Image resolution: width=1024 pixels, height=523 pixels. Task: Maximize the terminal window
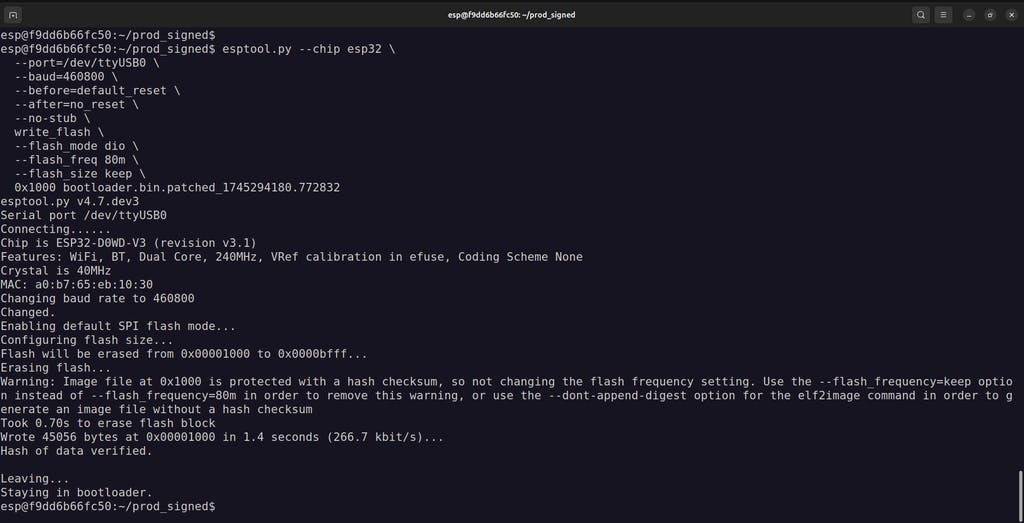tap(990, 15)
